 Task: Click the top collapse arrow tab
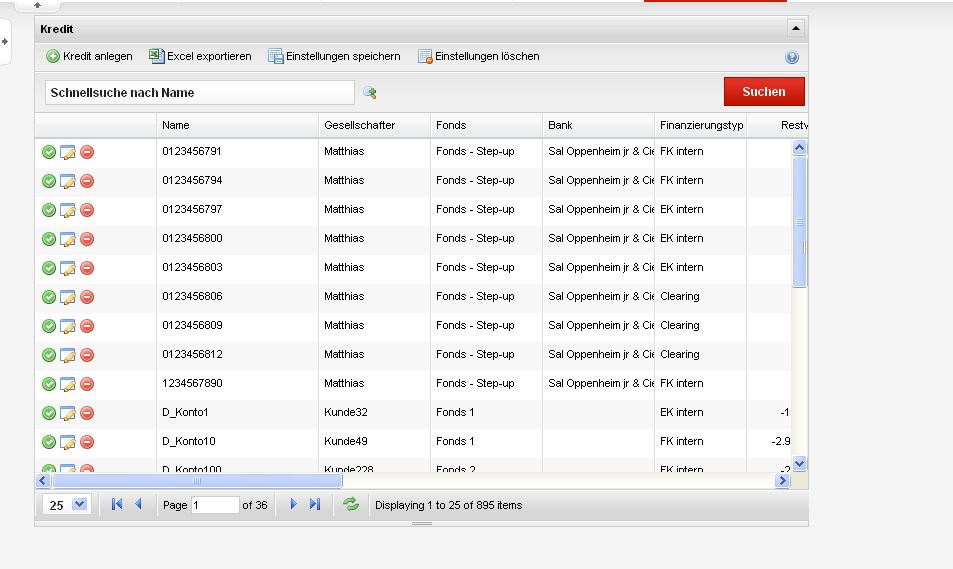(37, 5)
